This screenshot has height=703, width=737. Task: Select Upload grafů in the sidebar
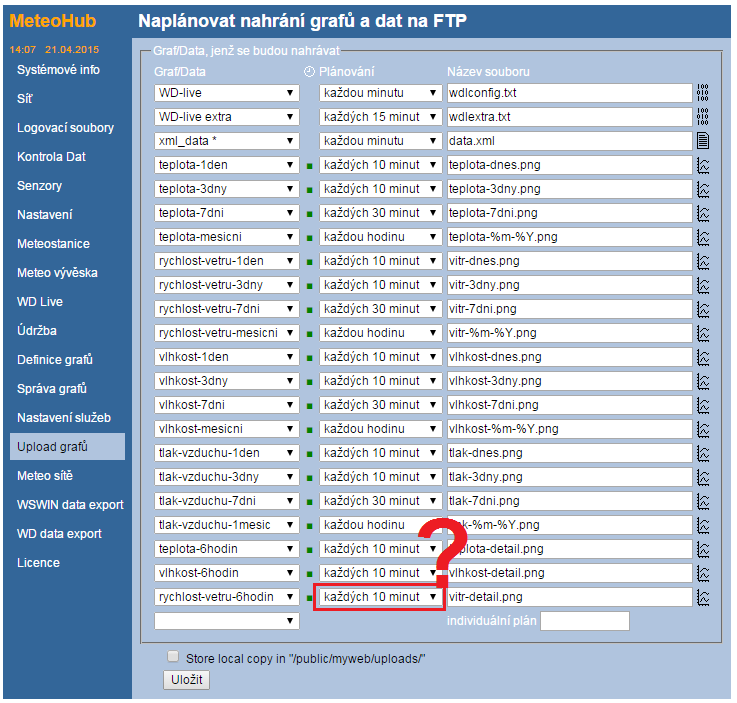click(x=52, y=447)
